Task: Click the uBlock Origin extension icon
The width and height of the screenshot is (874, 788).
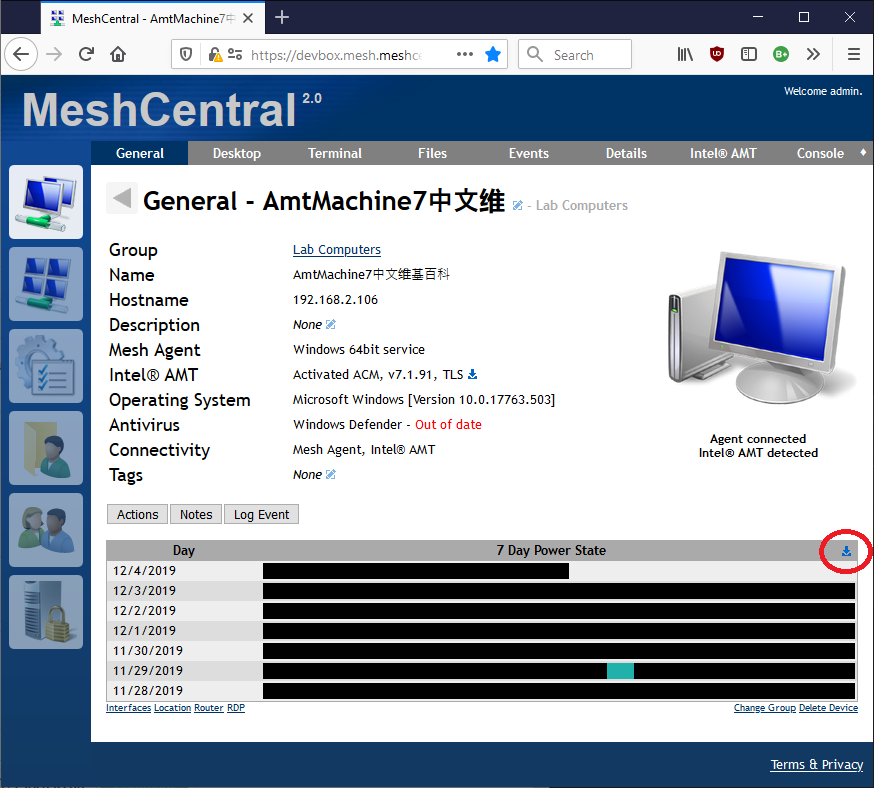Action: tap(717, 54)
